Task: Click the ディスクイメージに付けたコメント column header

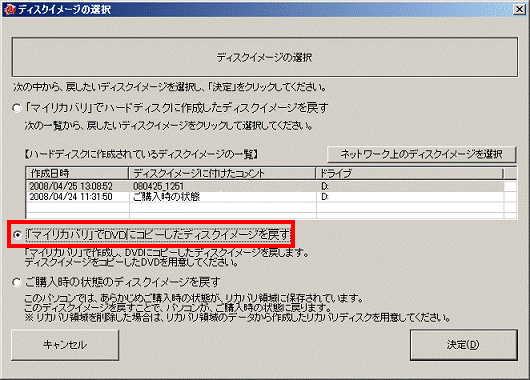Action: tap(222, 173)
